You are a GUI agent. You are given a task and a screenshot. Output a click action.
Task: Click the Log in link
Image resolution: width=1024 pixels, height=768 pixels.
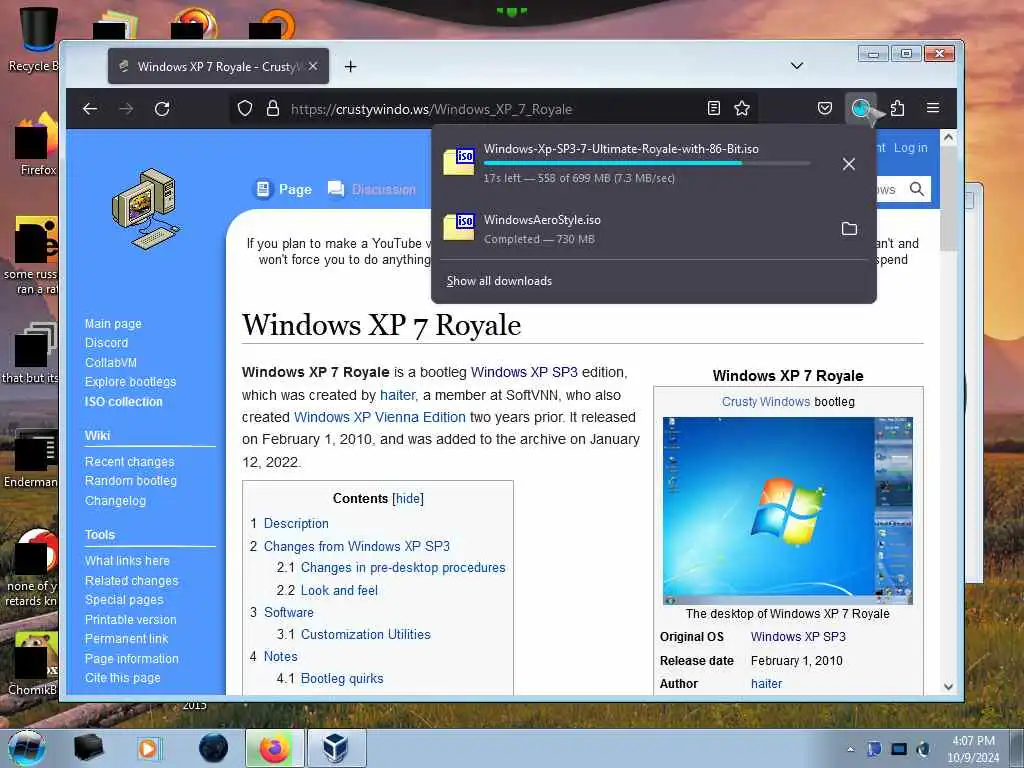(910, 148)
